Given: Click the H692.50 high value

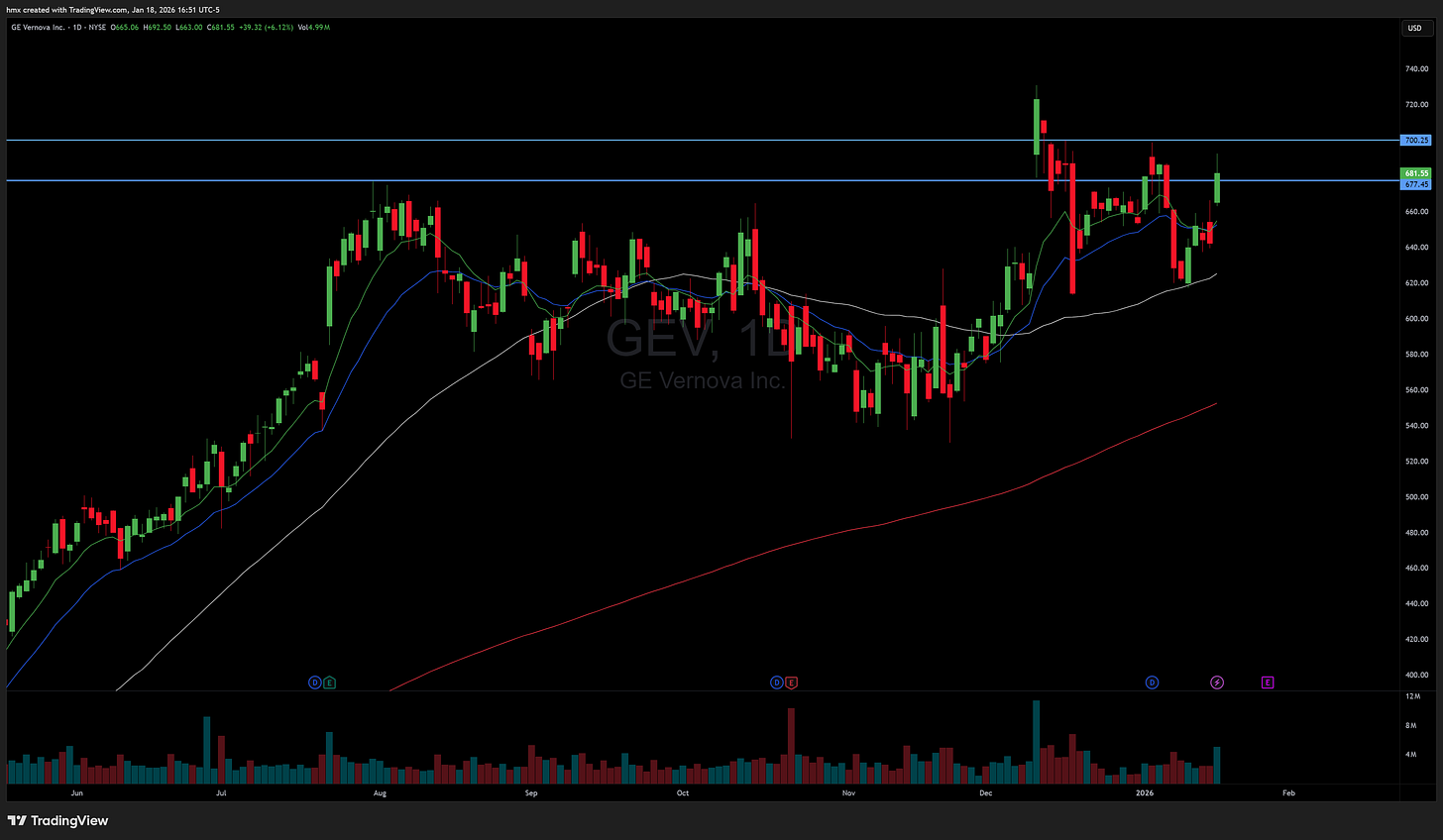Looking at the screenshot, I should pyautogui.click(x=157, y=28).
